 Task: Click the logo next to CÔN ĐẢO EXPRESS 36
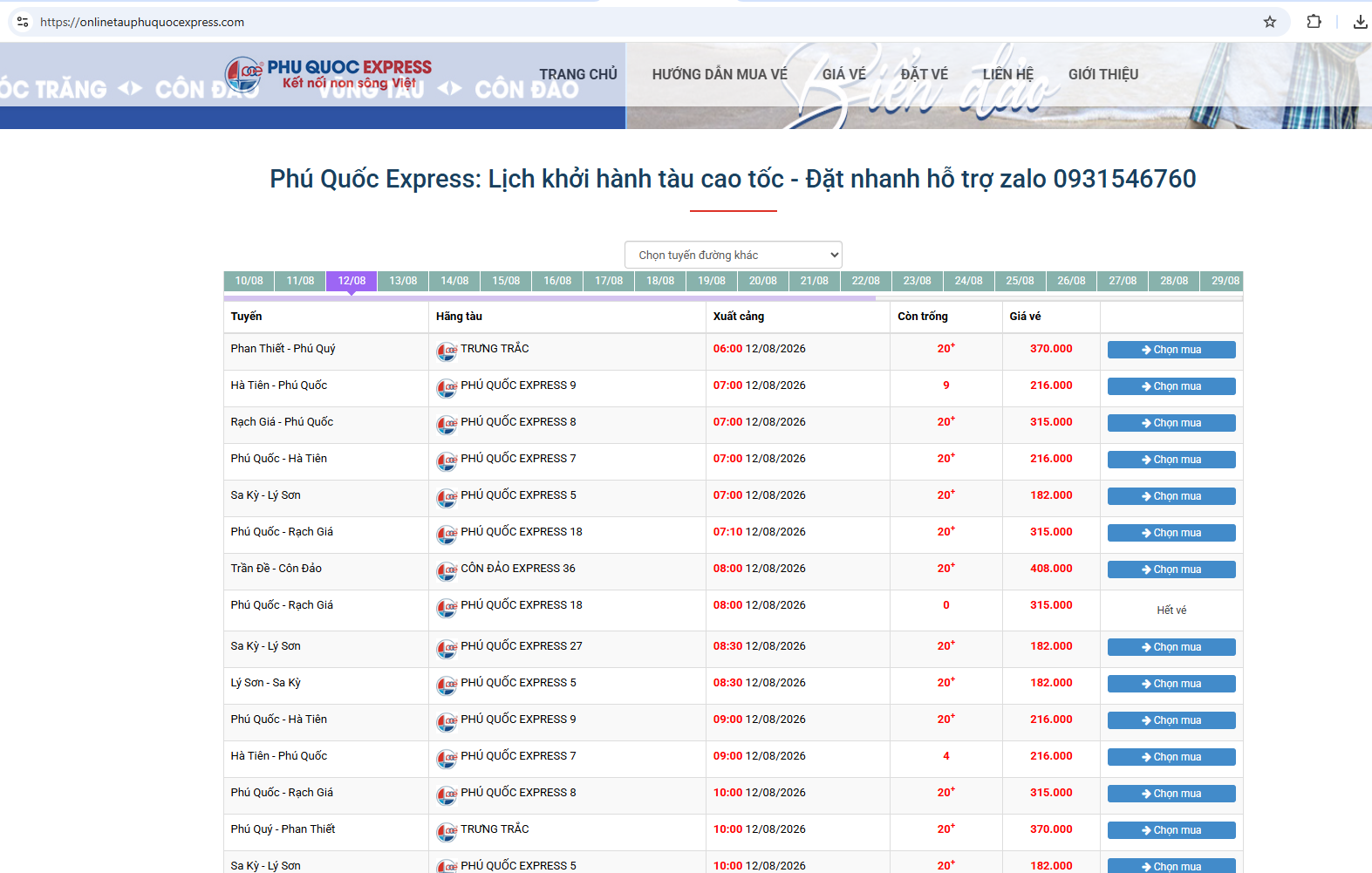click(447, 571)
